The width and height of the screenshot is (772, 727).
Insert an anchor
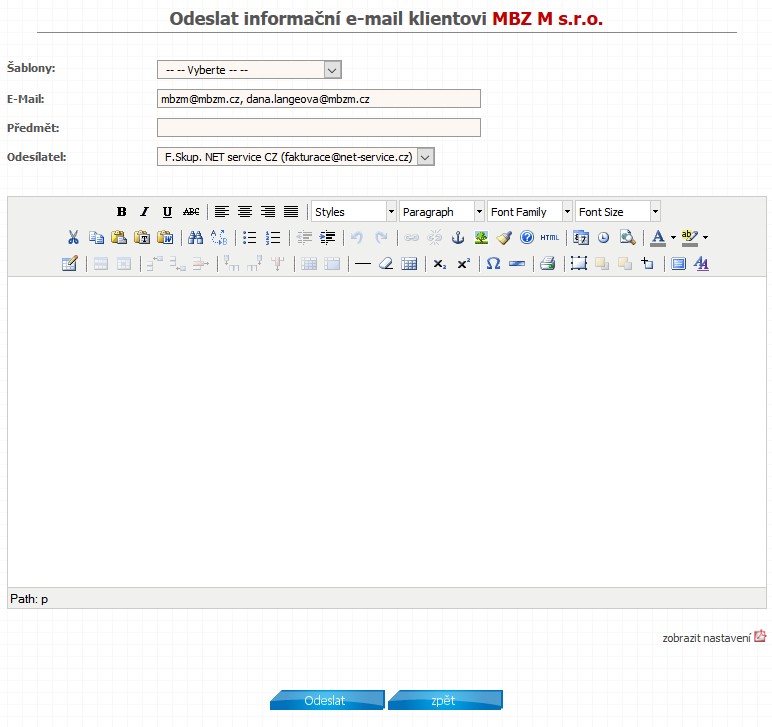(x=458, y=238)
